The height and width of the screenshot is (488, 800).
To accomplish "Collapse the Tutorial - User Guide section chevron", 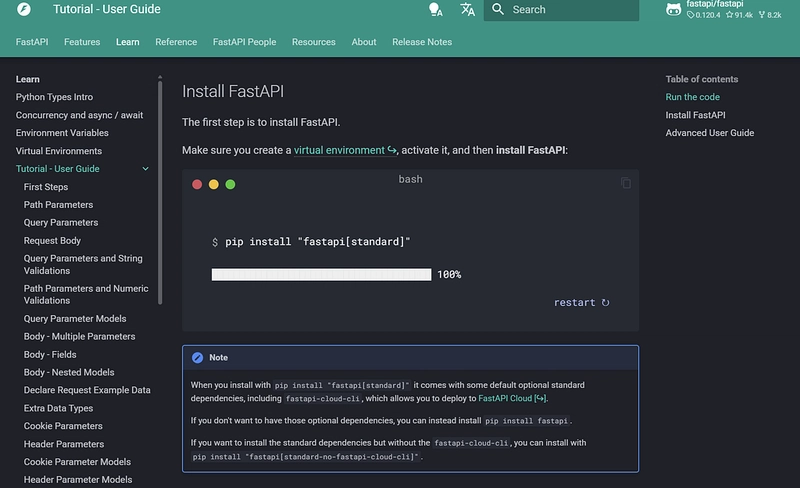I will [146, 169].
